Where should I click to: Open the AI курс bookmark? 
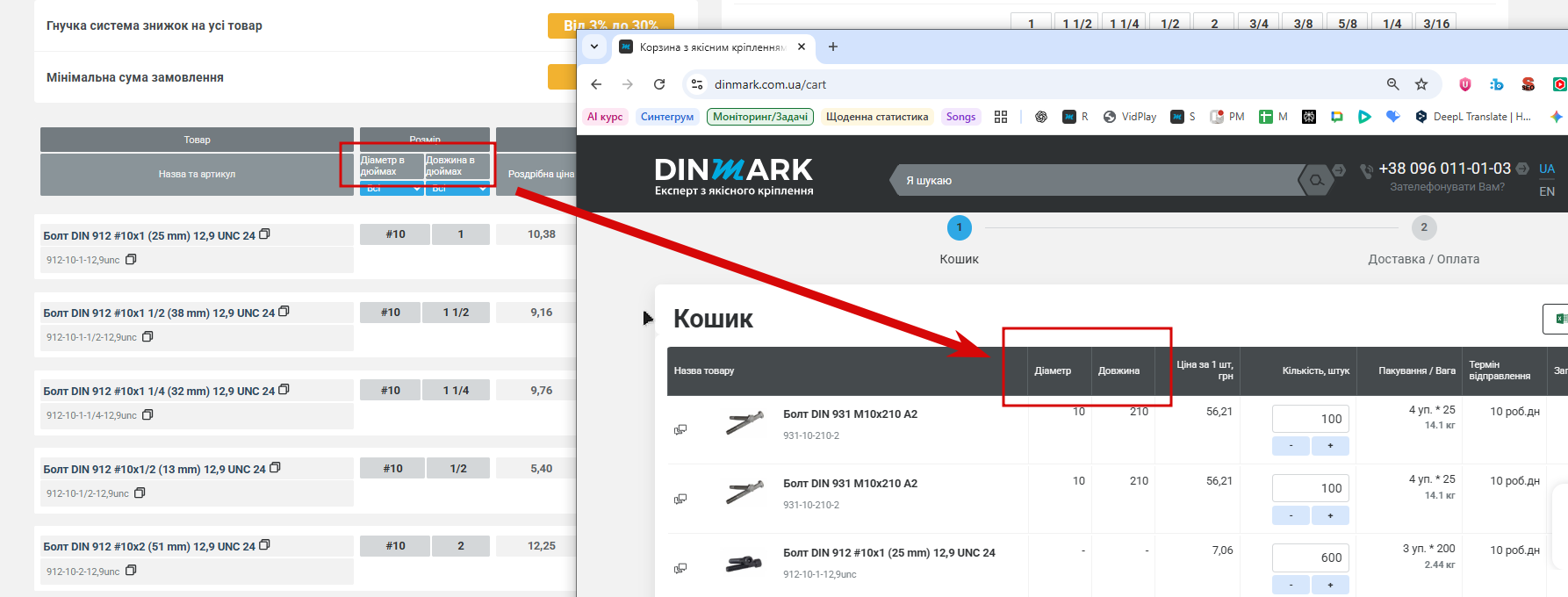click(605, 117)
